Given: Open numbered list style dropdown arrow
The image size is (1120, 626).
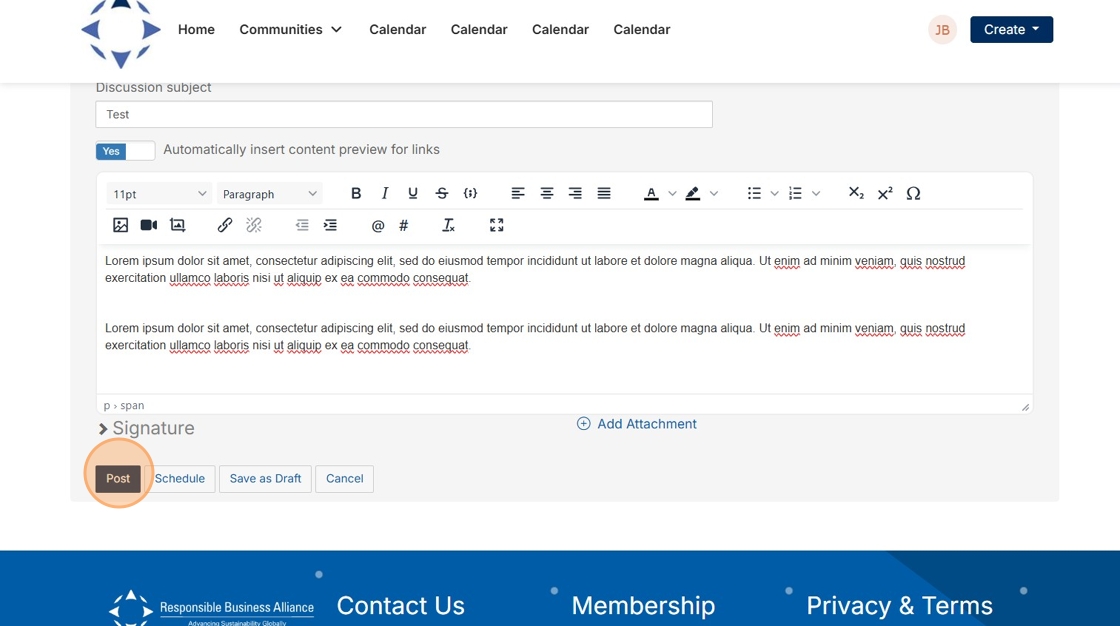Looking at the screenshot, I should point(816,194).
